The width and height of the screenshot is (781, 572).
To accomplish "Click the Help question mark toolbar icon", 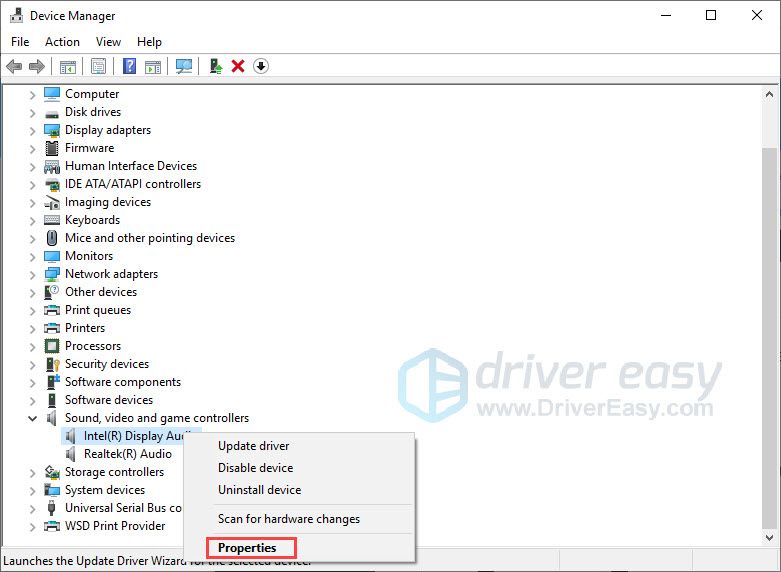I will click(129, 66).
